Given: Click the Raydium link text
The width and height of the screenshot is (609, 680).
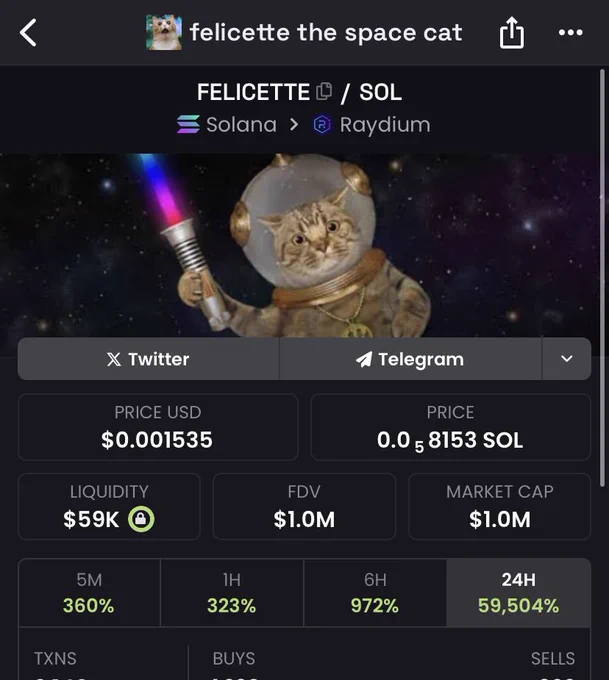Looking at the screenshot, I should pyautogui.click(x=385, y=125).
